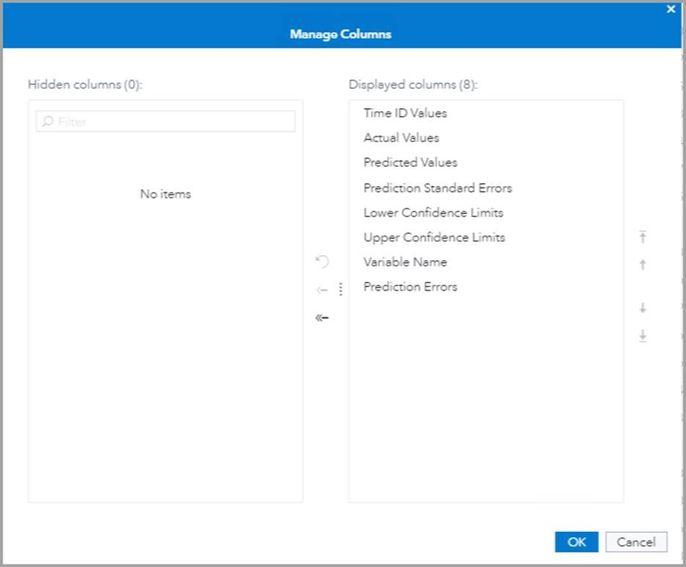This screenshot has width=686, height=567.
Task: Select Variable Name column item
Action: point(405,262)
